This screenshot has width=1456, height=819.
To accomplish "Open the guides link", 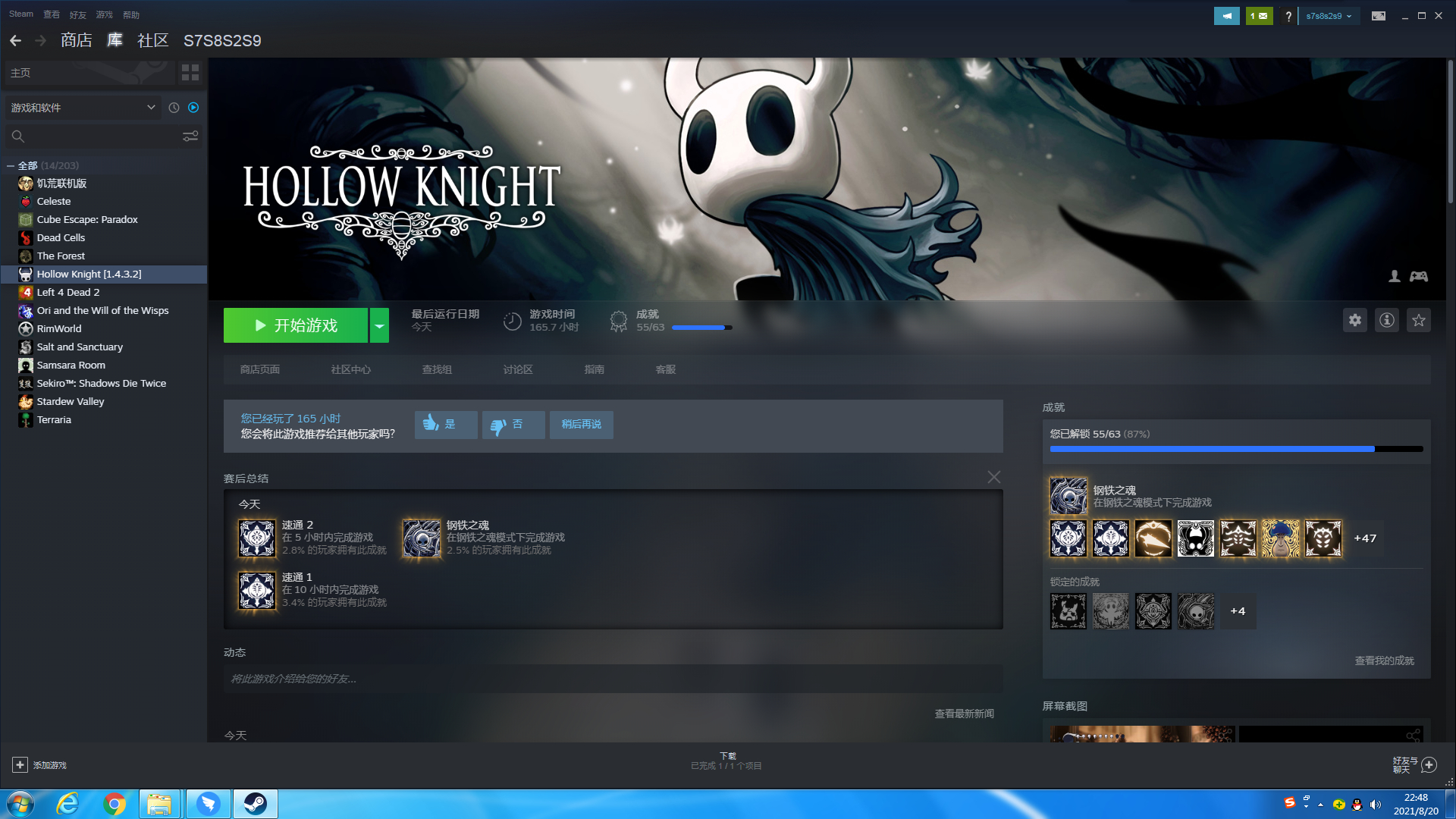I will coord(595,369).
